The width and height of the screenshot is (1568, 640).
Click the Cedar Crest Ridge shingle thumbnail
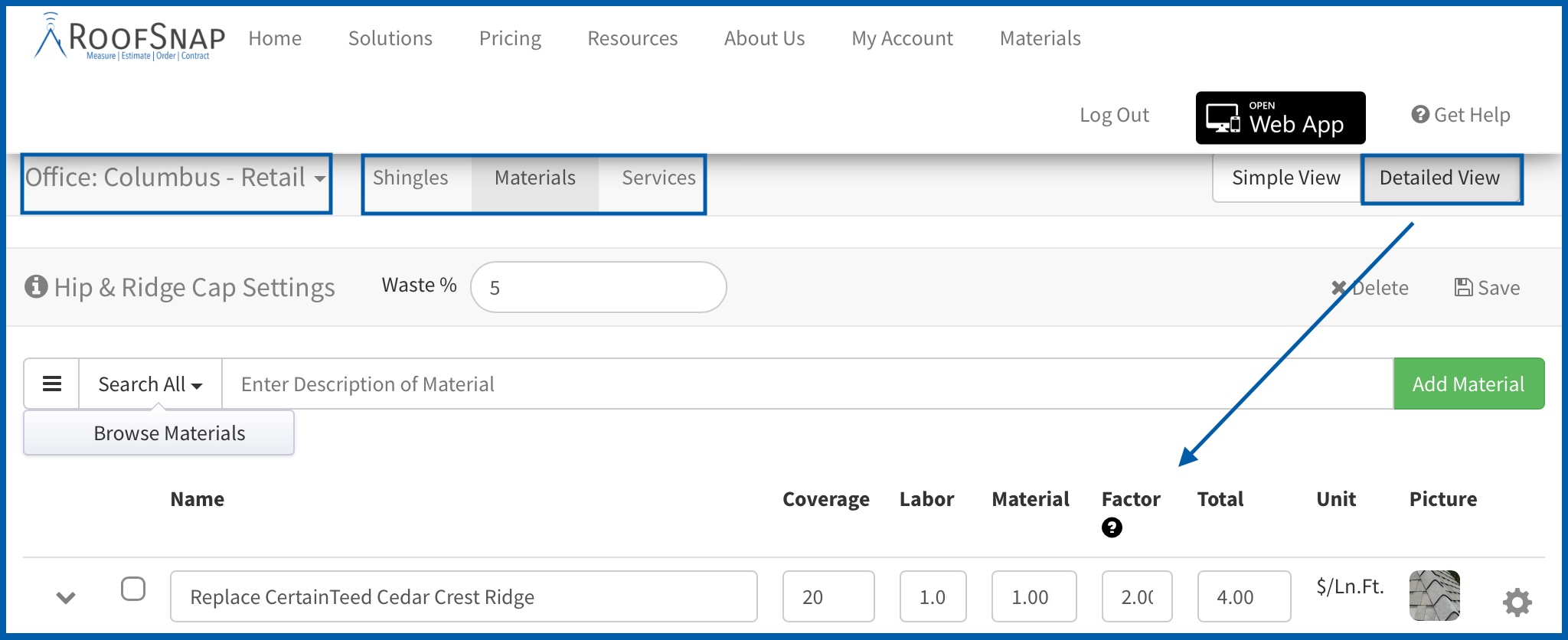(x=1435, y=596)
